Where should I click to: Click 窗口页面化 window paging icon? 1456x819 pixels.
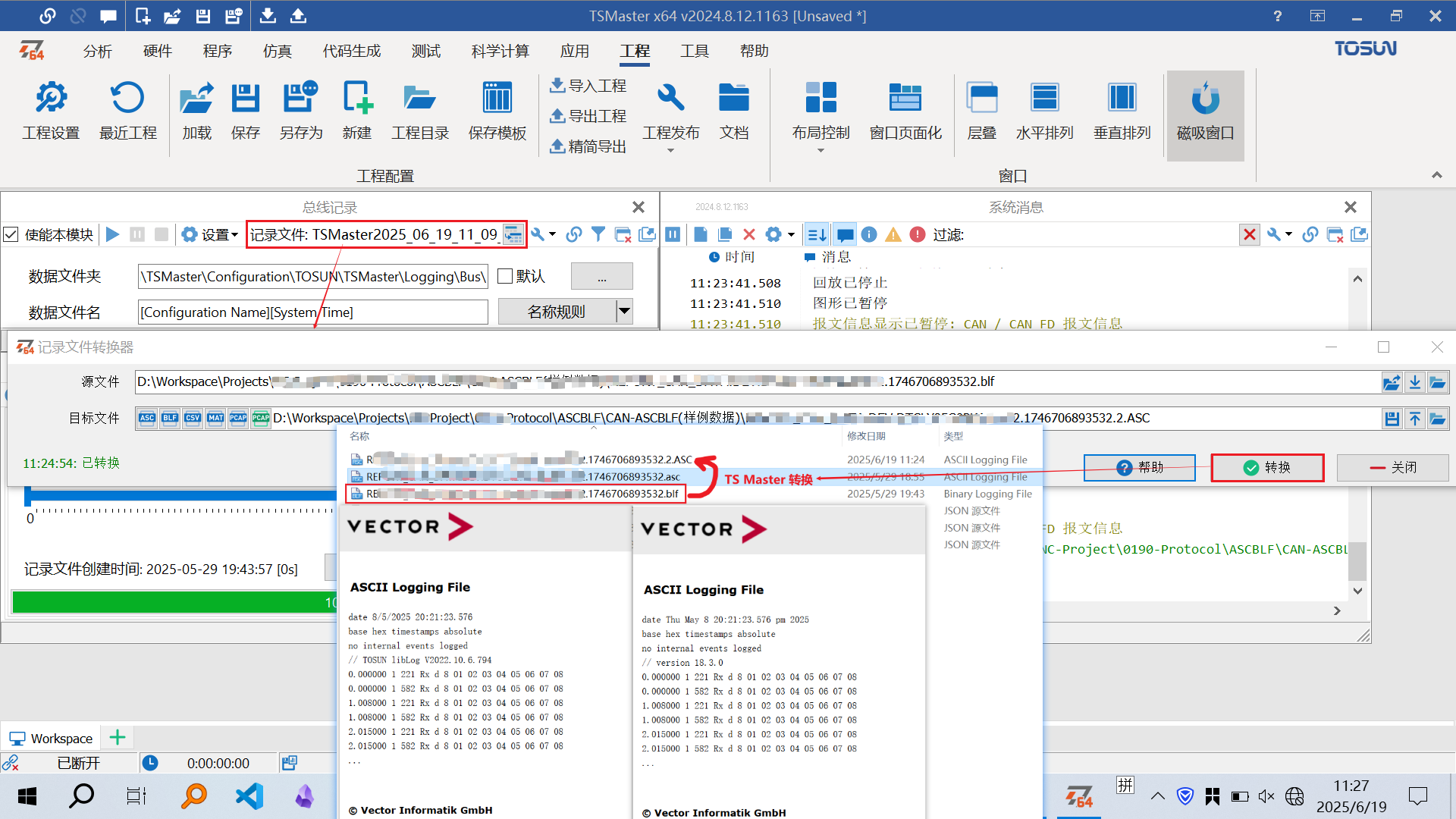(x=905, y=111)
